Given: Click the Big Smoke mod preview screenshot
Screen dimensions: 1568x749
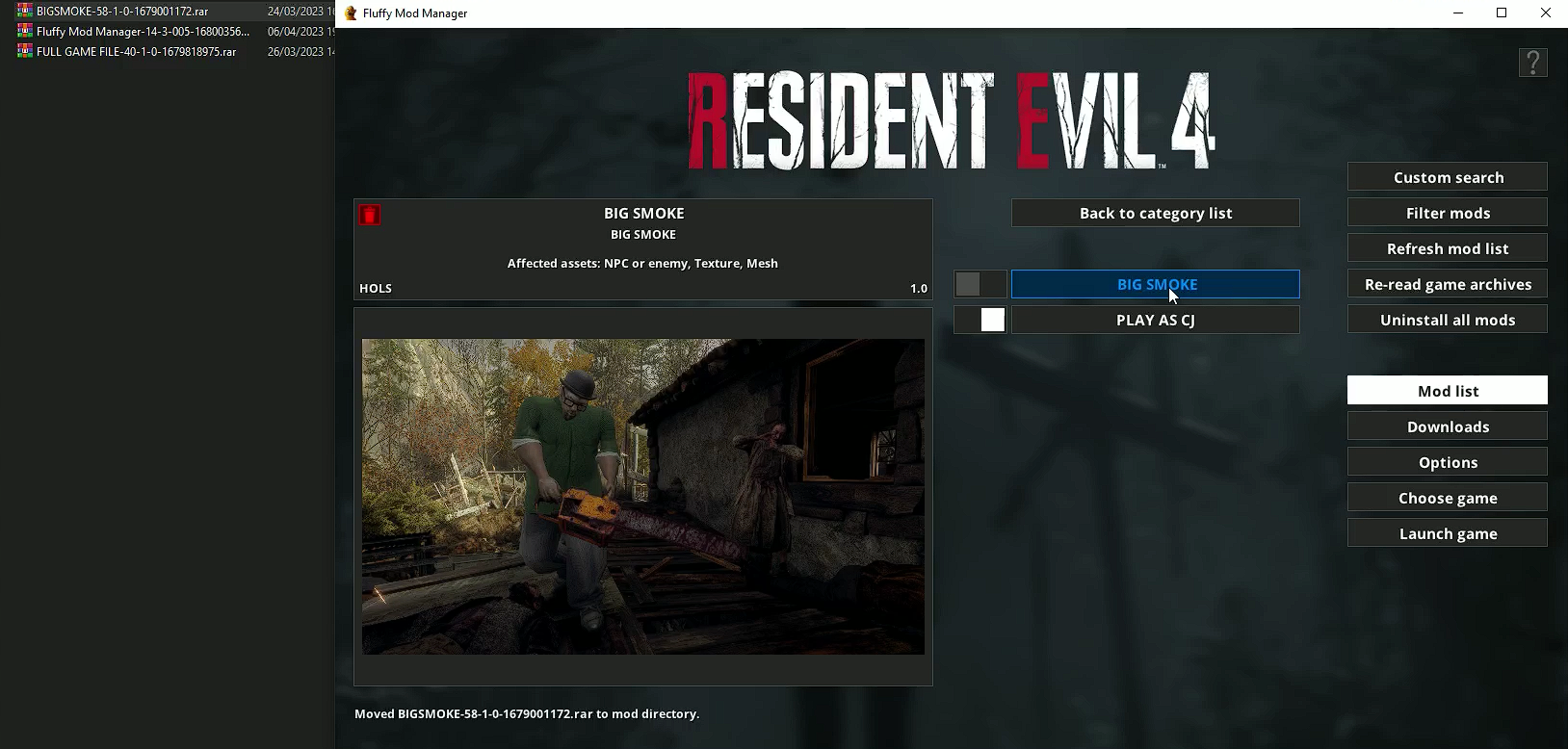Looking at the screenshot, I should 643,497.
